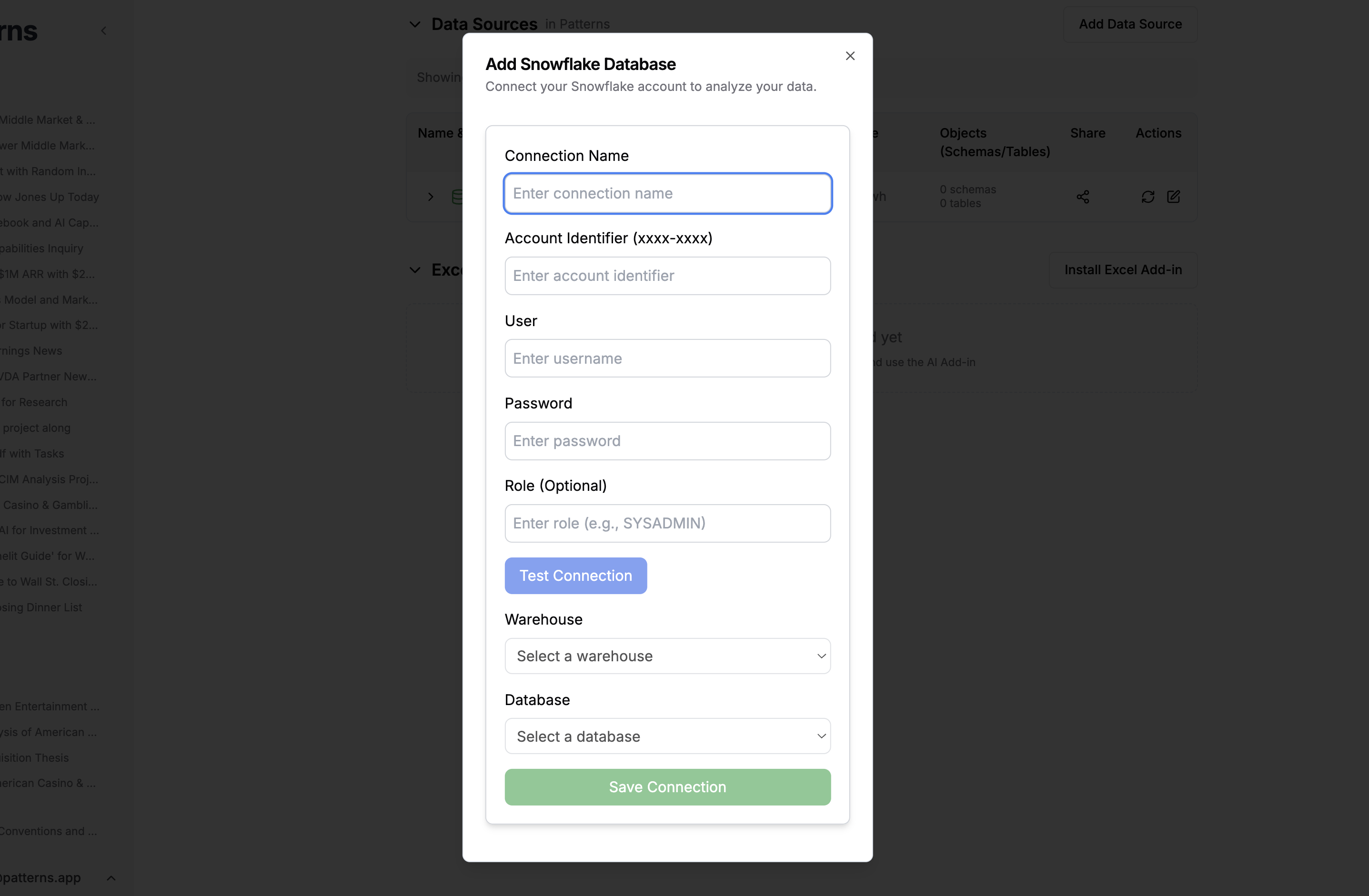Click the Role (Optional) input field
This screenshot has width=1369, height=896.
coord(667,524)
